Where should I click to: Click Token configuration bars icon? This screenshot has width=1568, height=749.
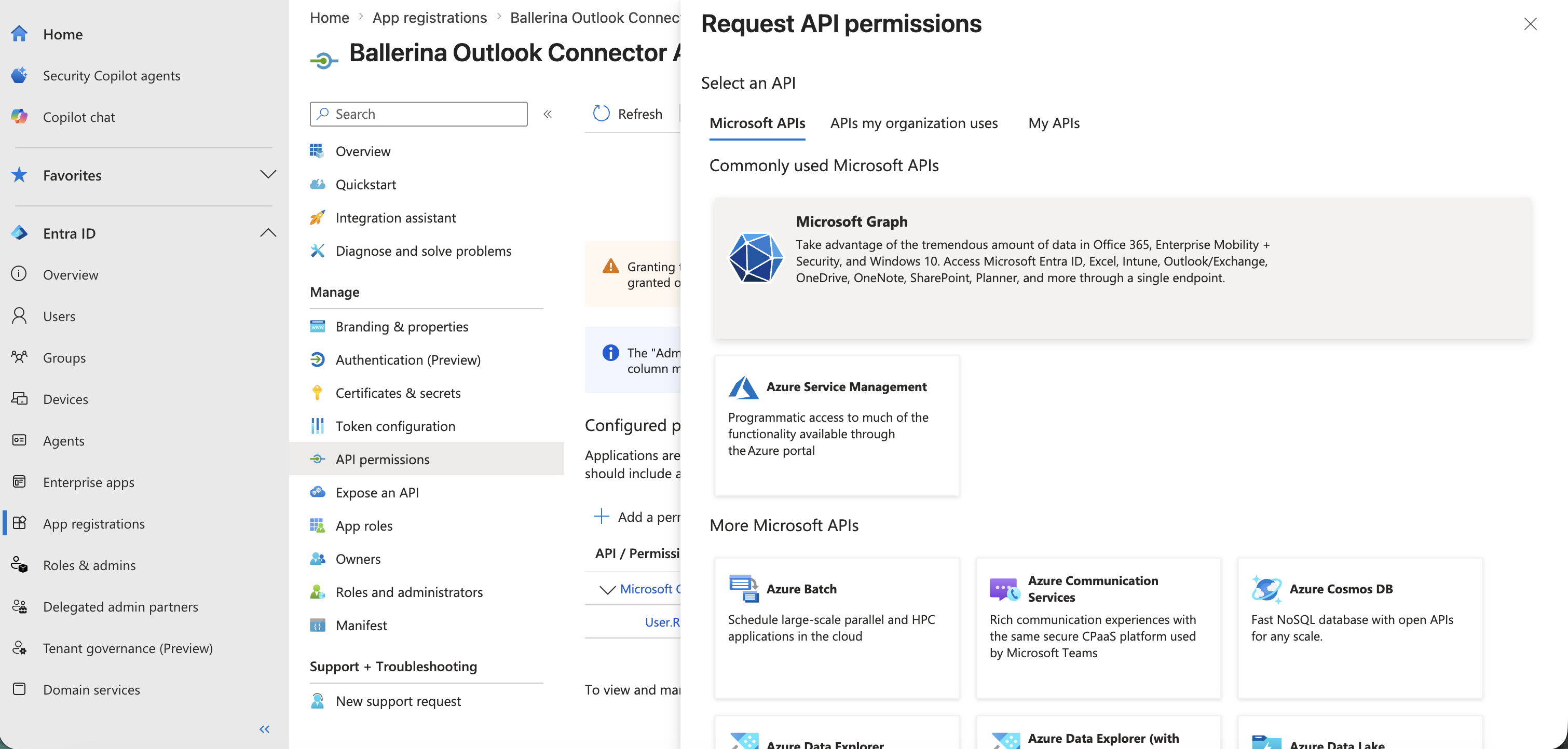[x=317, y=426]
